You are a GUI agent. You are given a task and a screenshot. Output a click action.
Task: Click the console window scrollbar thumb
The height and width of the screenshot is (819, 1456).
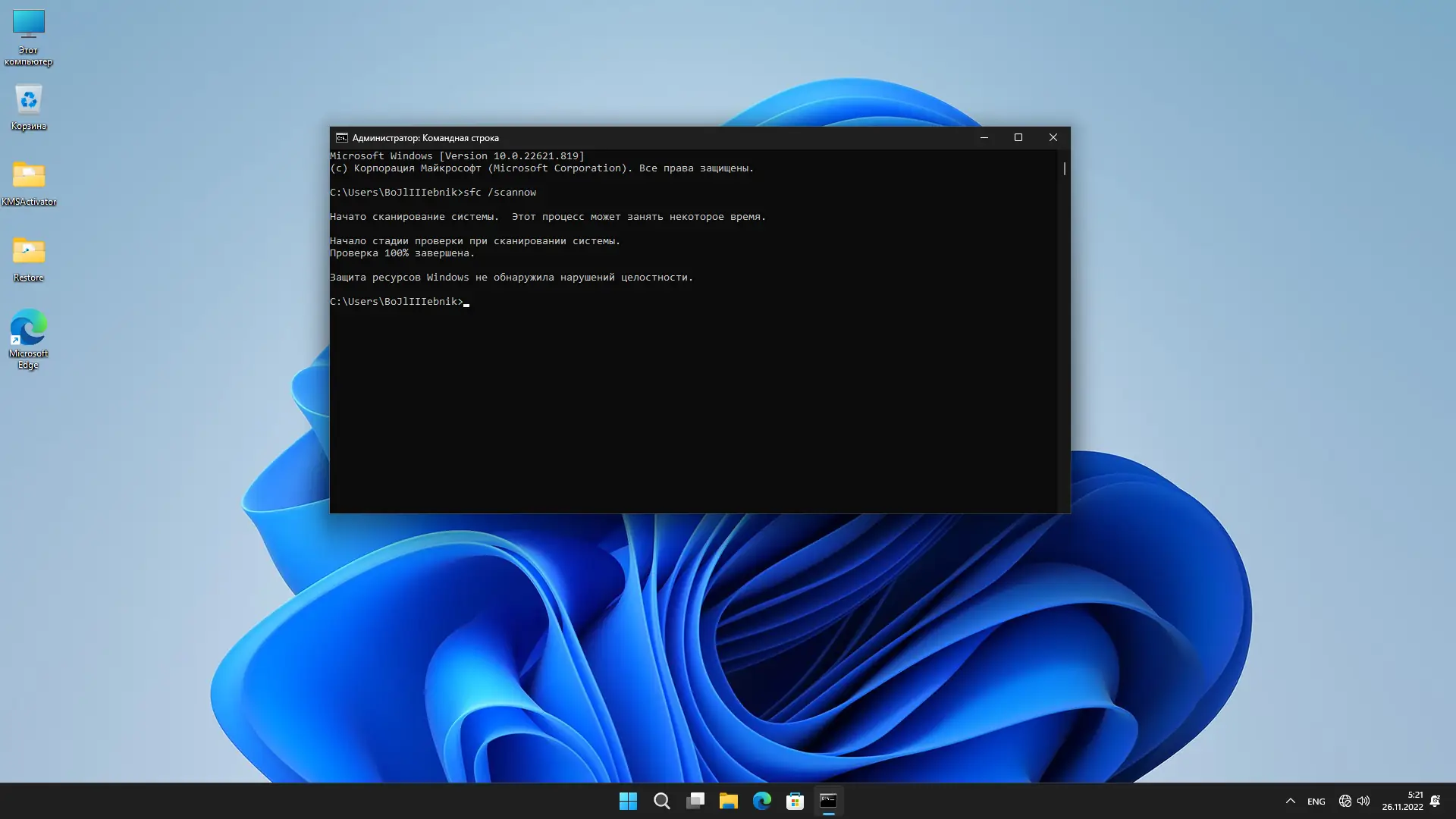coord(1063,168)
